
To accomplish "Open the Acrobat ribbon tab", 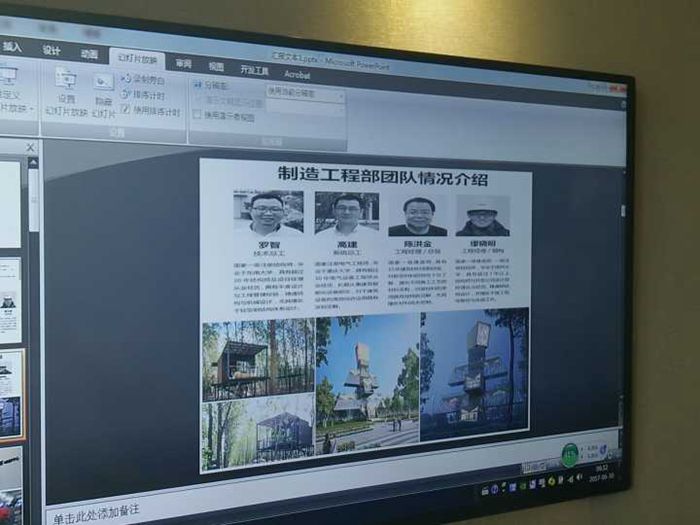I will coord(296,75).
